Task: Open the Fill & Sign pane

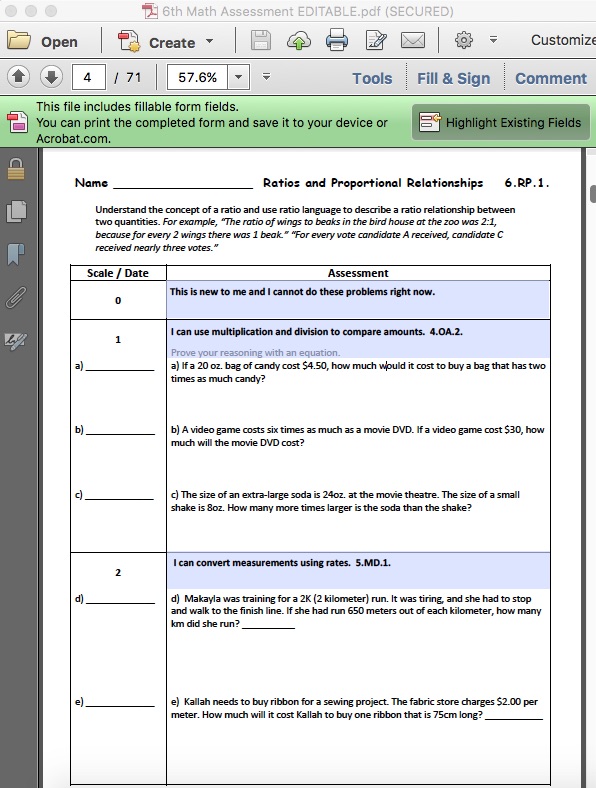Action: pos(453,78)
